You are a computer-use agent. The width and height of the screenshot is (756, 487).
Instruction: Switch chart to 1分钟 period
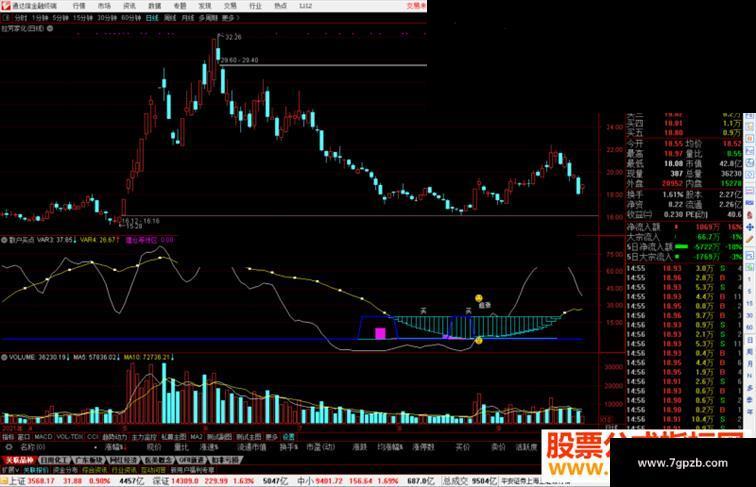(40, 18)
